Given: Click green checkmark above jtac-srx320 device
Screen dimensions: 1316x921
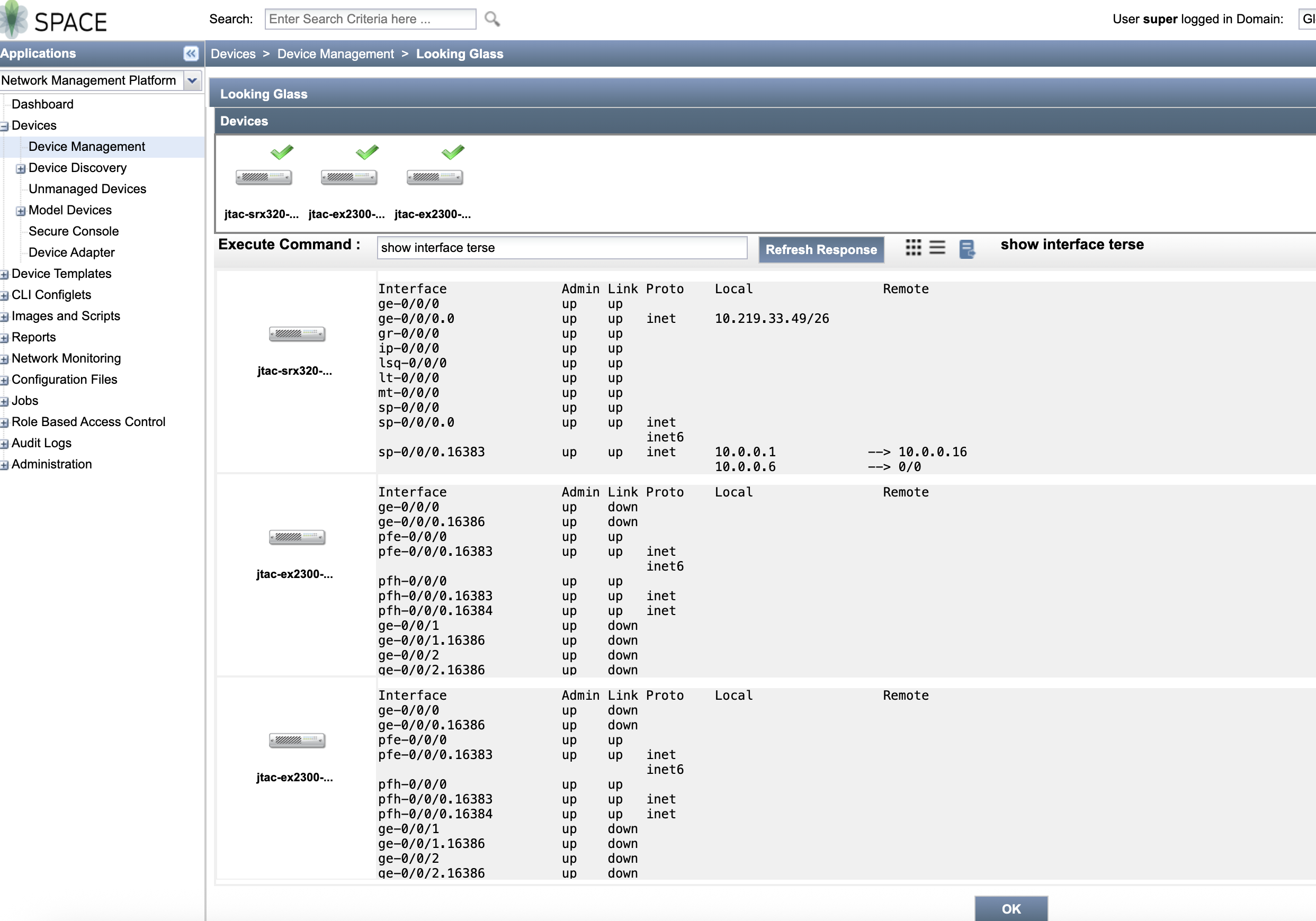Looking at the screenshot, I should [x=282, y=152].
